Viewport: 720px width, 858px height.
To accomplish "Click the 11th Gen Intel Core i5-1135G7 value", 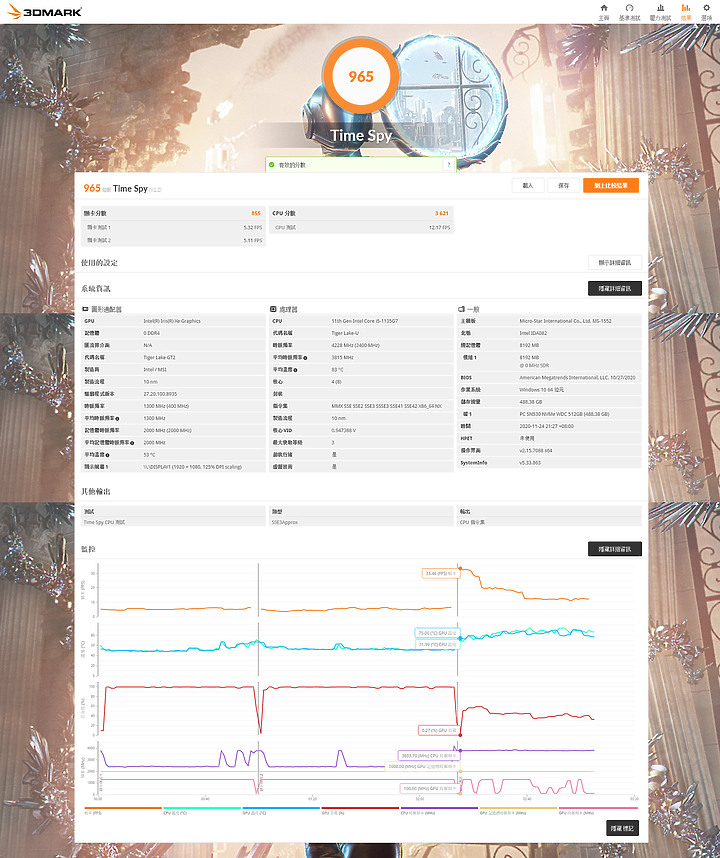I will 364,321.
